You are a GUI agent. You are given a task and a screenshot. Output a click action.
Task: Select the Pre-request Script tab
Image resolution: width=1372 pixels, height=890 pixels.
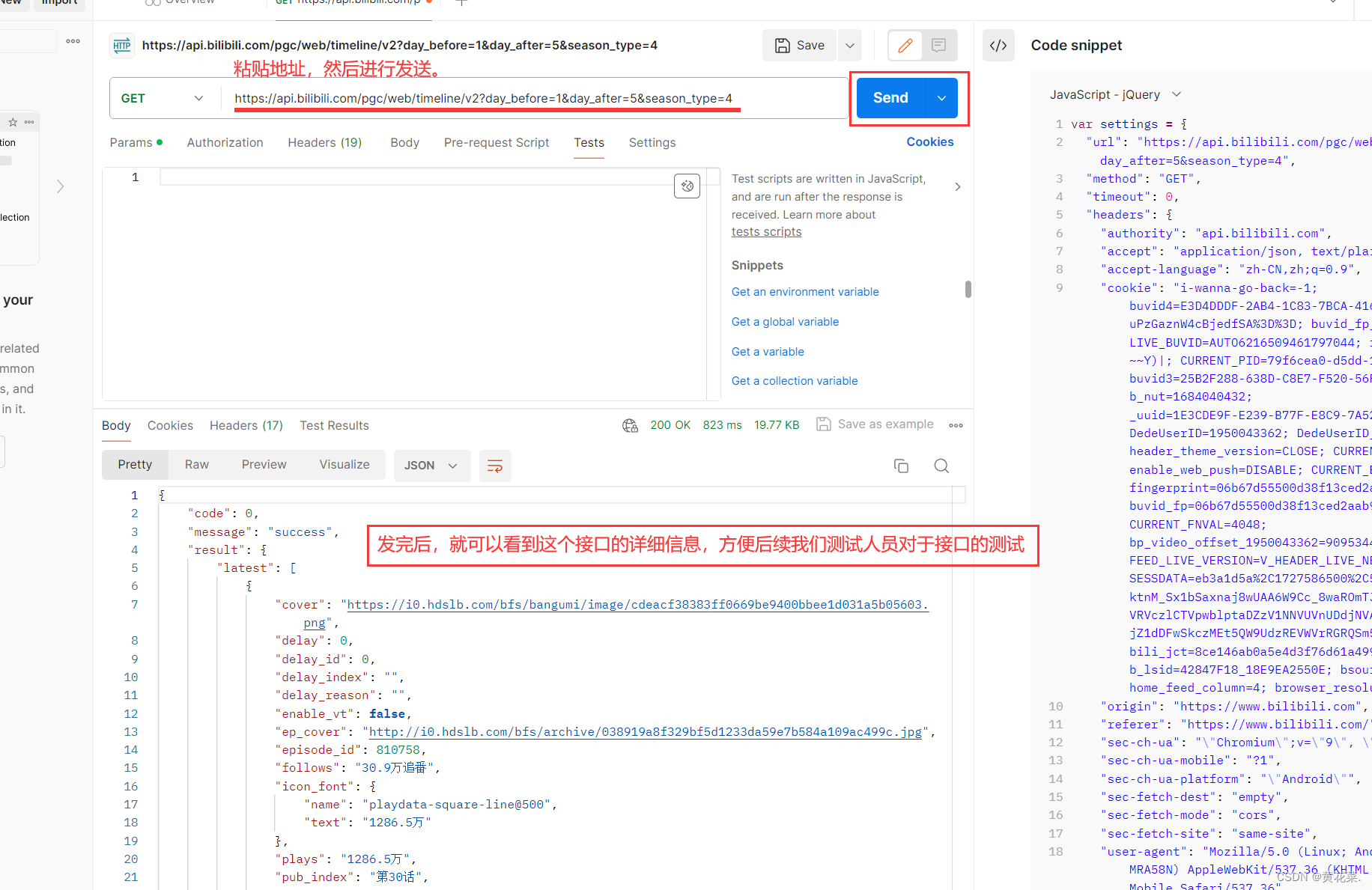point(497,142)
